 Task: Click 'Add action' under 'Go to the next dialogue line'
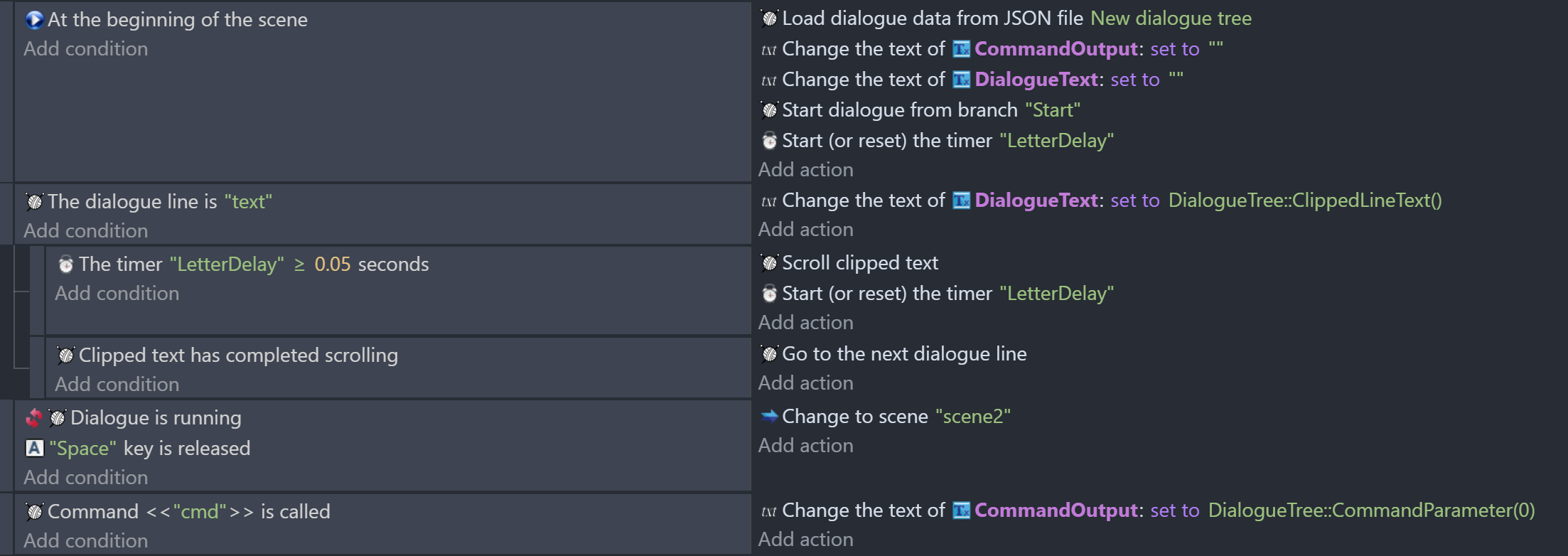tap(805, 383)
